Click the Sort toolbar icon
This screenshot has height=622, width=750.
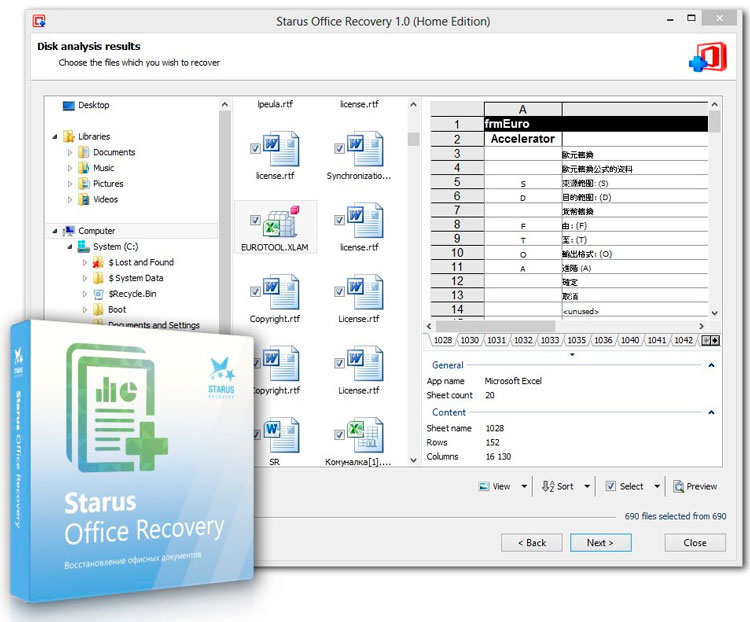pos(548,487)
